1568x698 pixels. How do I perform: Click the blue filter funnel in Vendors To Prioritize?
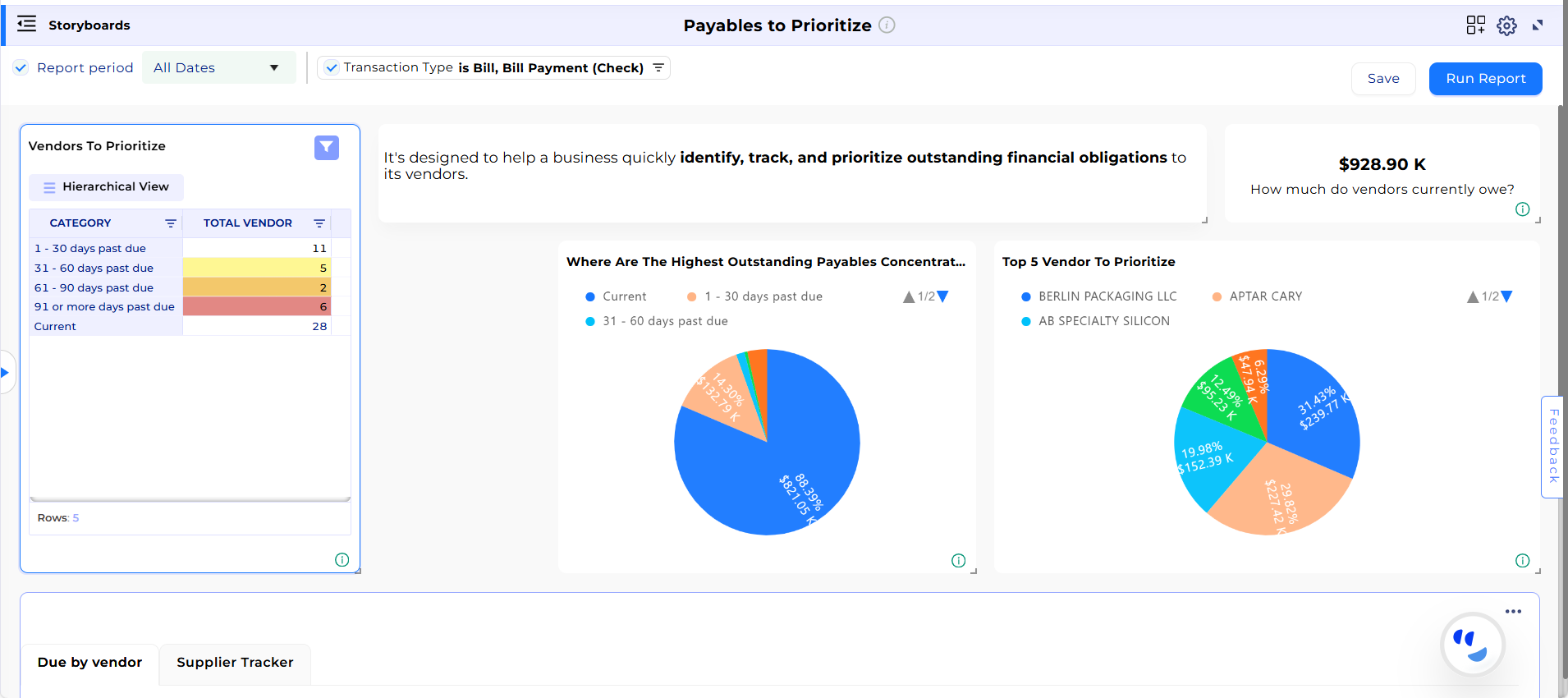pyautogui.click(x=326, y=148)
